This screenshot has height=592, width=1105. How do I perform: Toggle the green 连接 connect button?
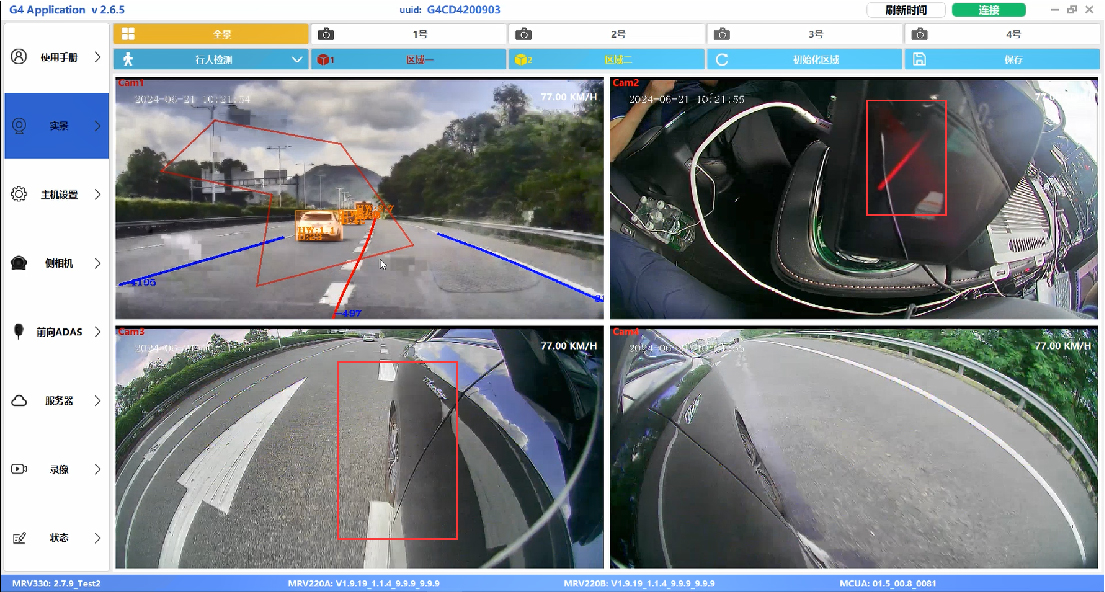click(x=988, y=10)
